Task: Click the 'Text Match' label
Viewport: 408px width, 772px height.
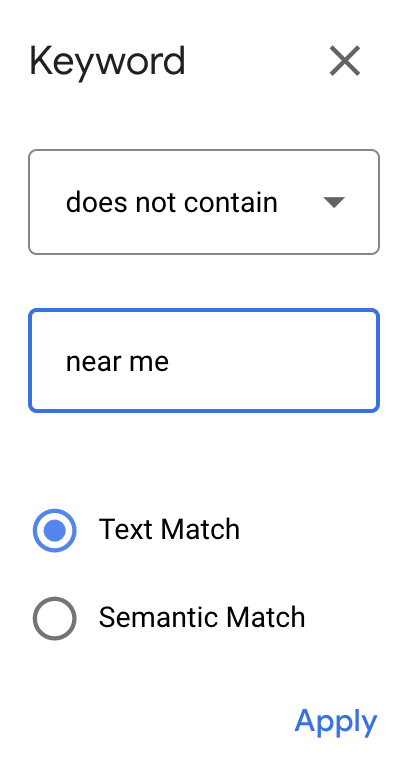Action: point(169,529)
